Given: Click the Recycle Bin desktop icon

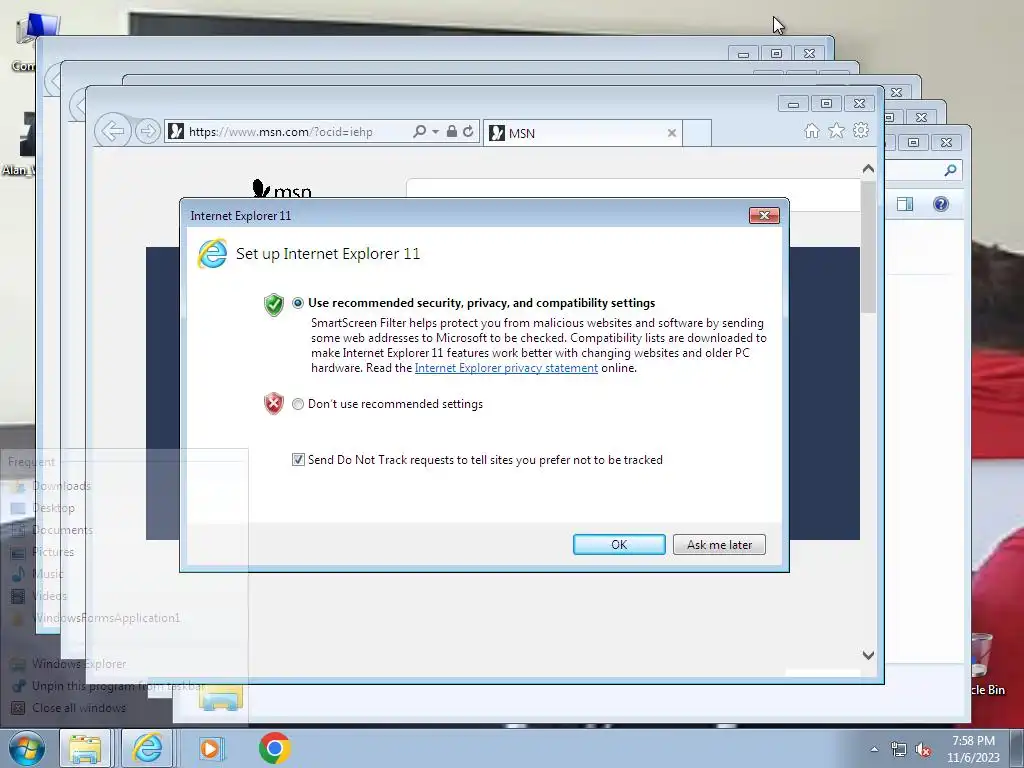Looking at the screenshot, I should pyautogui.click(x=985, y=663).
